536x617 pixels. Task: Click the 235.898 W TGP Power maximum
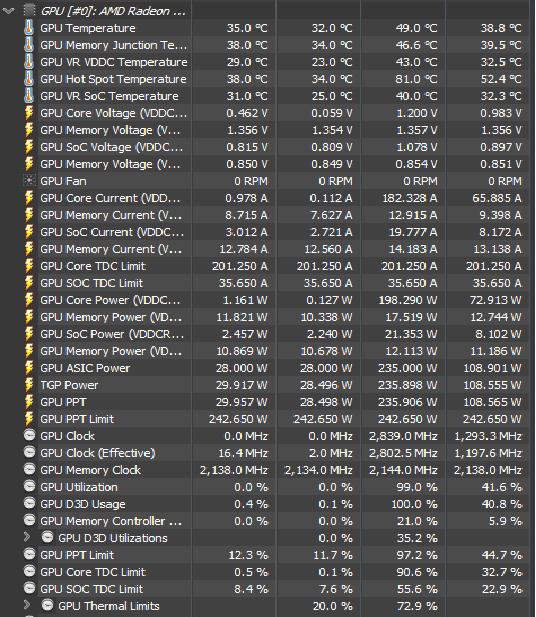pyautogui.click(x=408, y=385)
